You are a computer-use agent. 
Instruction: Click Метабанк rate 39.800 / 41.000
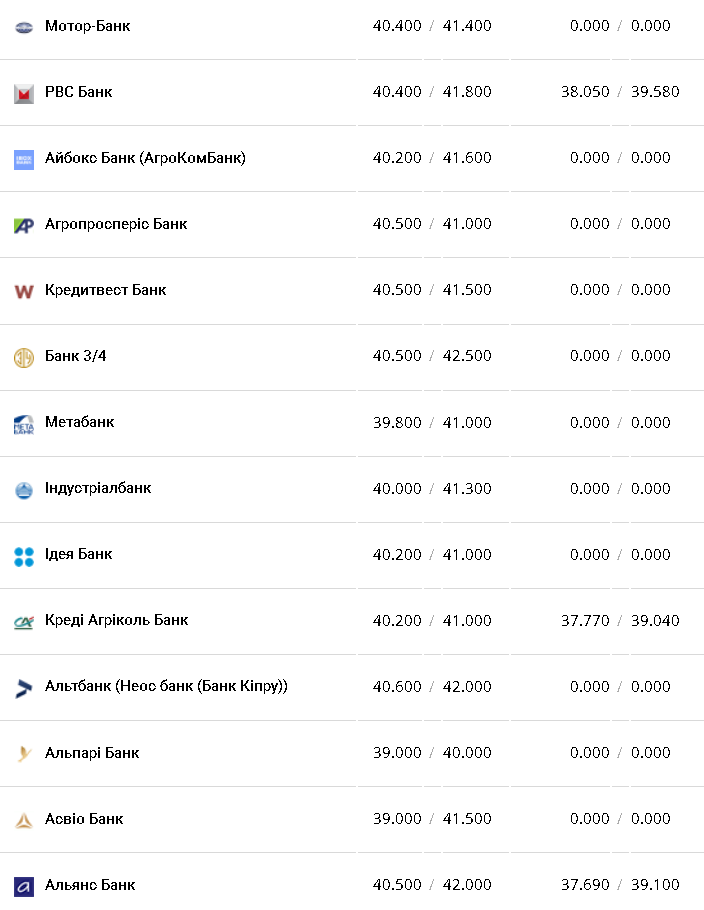432,422
